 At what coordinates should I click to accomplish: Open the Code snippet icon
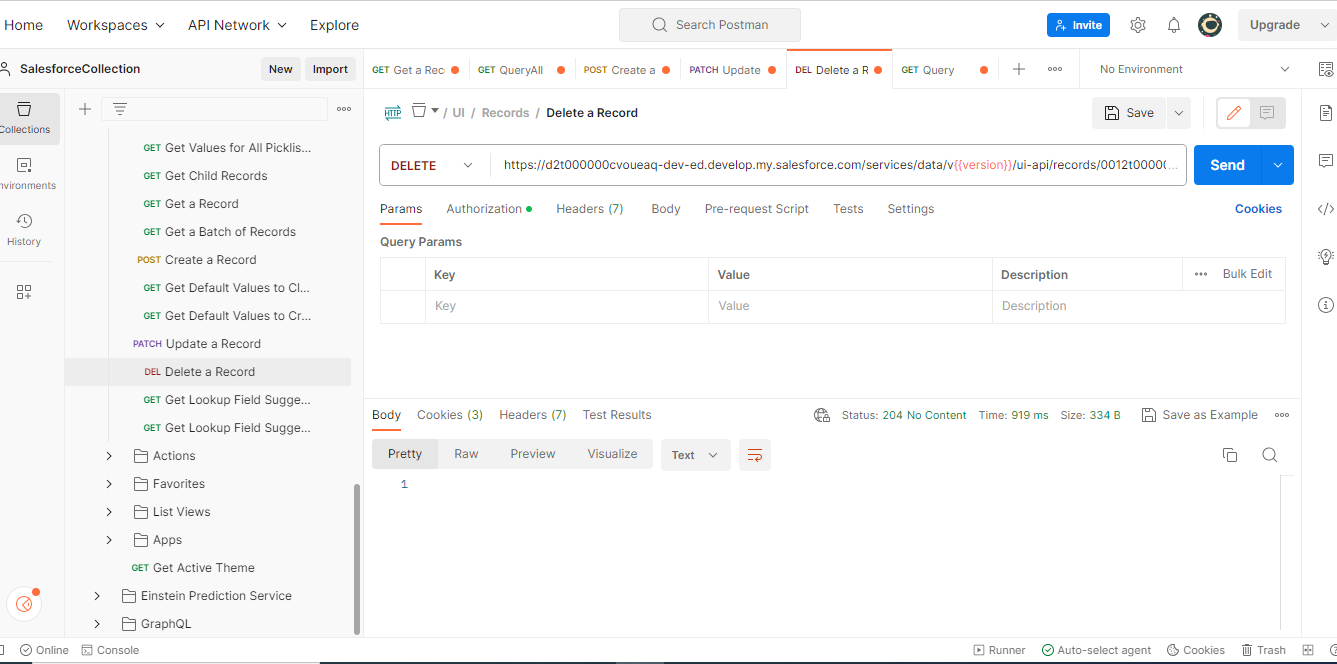[x=1326, y=209]
